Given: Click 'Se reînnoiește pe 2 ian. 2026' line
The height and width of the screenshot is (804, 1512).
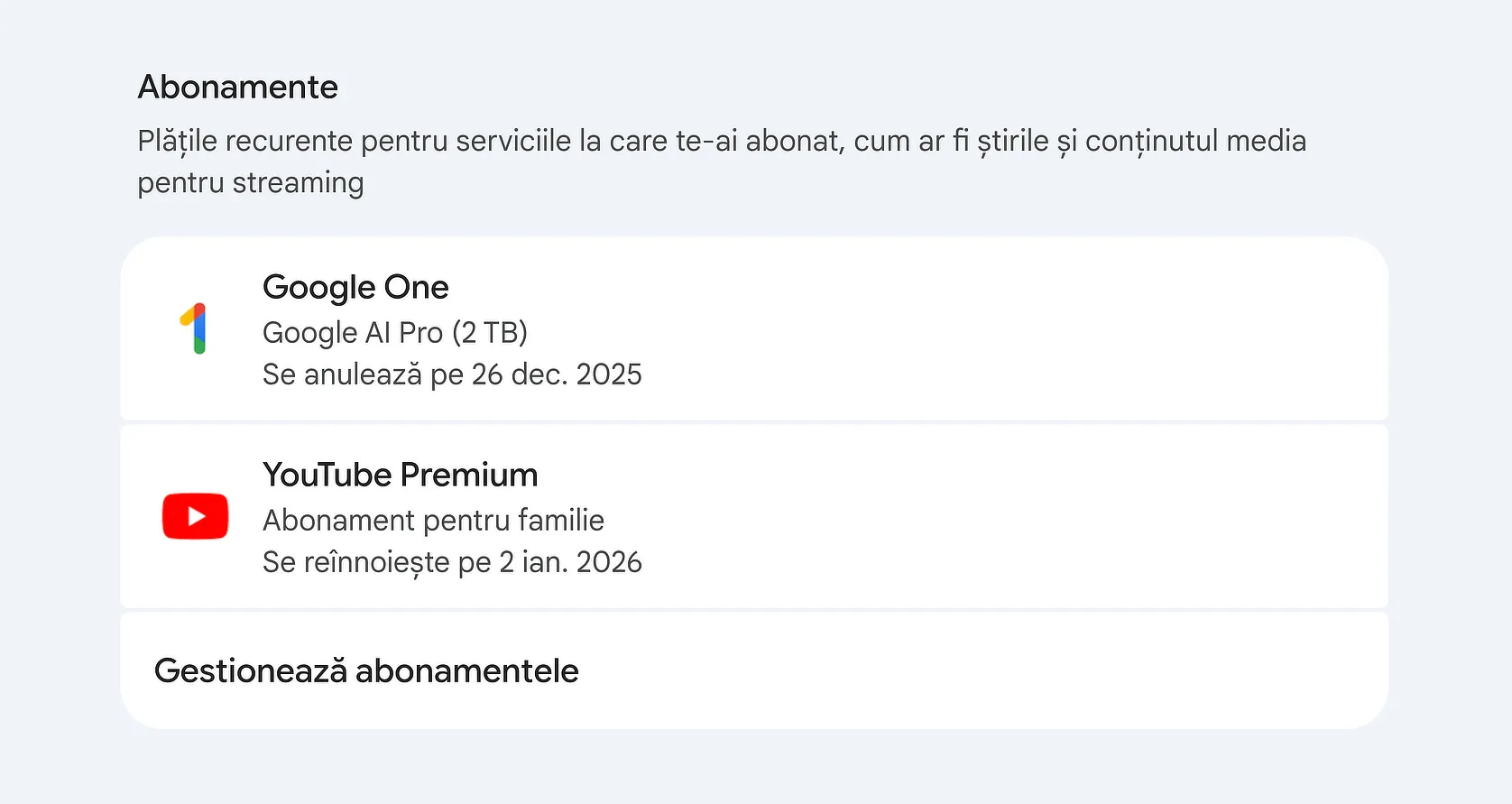Looking at the screenshot, I should coord(451,562).
